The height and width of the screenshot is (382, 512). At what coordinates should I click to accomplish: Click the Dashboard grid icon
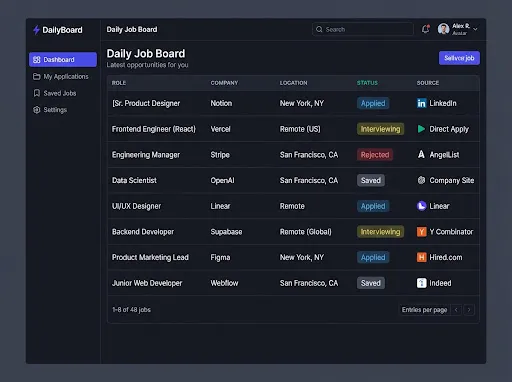coord(37,60)
